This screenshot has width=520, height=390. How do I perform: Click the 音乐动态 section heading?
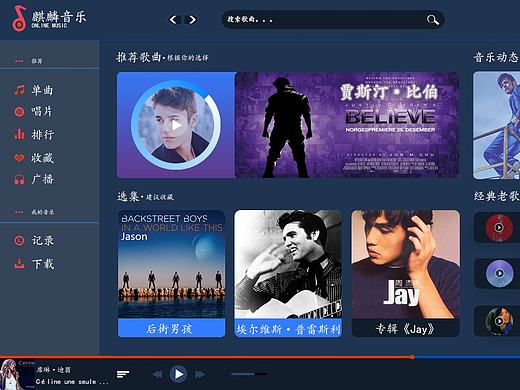tap(496, 57)
